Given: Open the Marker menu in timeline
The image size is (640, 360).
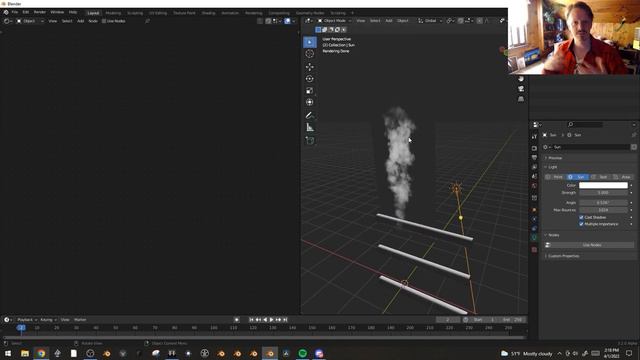Looking at the screenshot, I should tap(80, 320).
